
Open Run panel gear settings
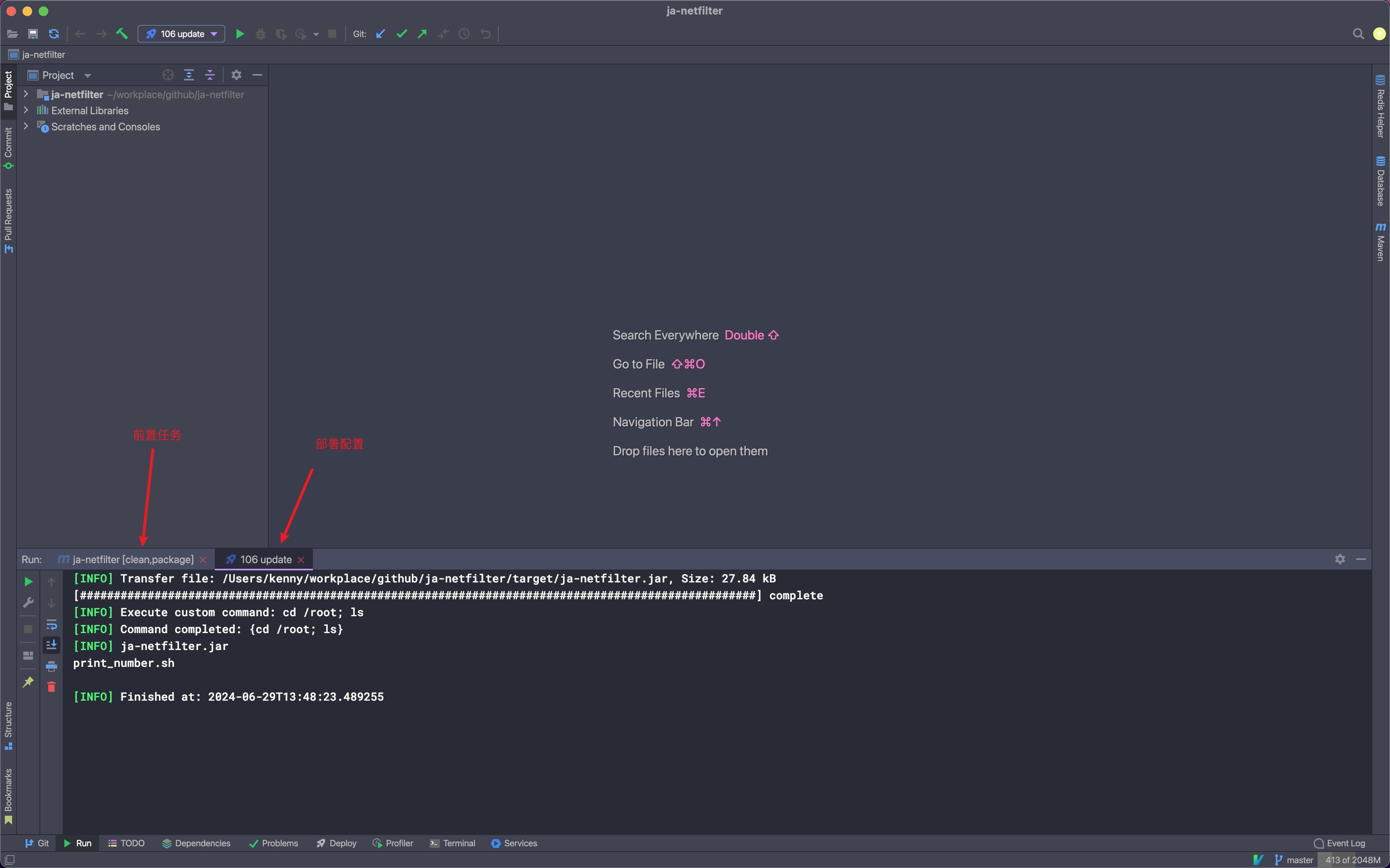pyautogui.click(x=1339, y=559)
